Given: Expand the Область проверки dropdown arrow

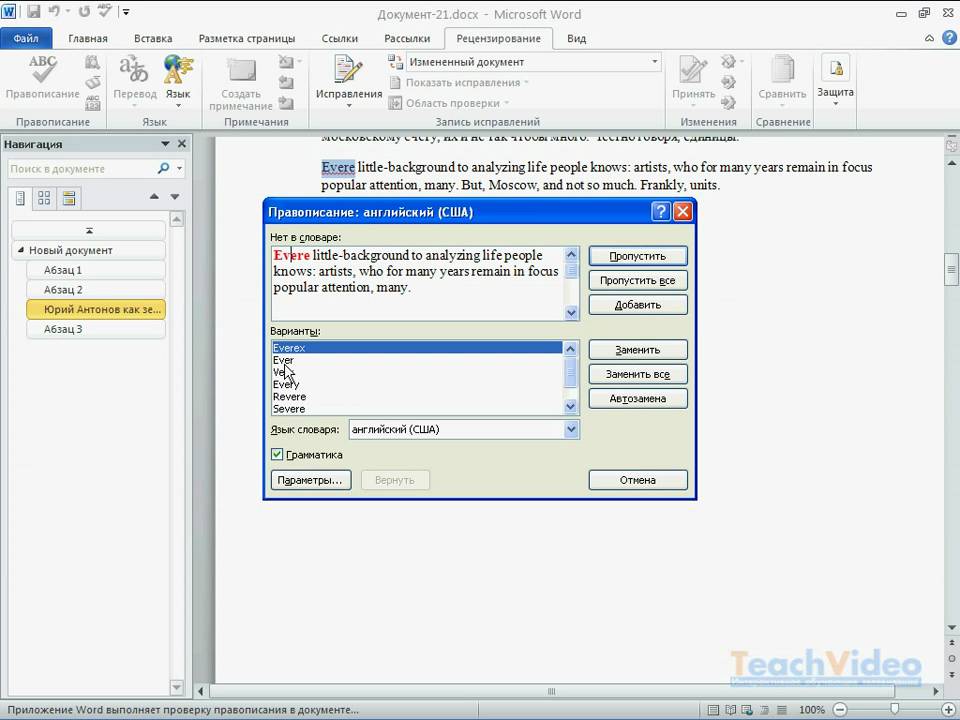Looking at the screenshot, I should (x=506, y=103).
